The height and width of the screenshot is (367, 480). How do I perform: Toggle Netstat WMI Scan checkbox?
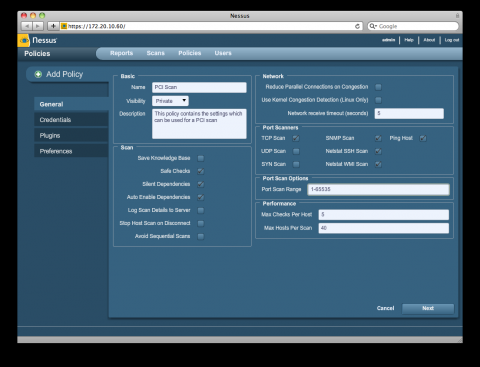pos(378,164)
